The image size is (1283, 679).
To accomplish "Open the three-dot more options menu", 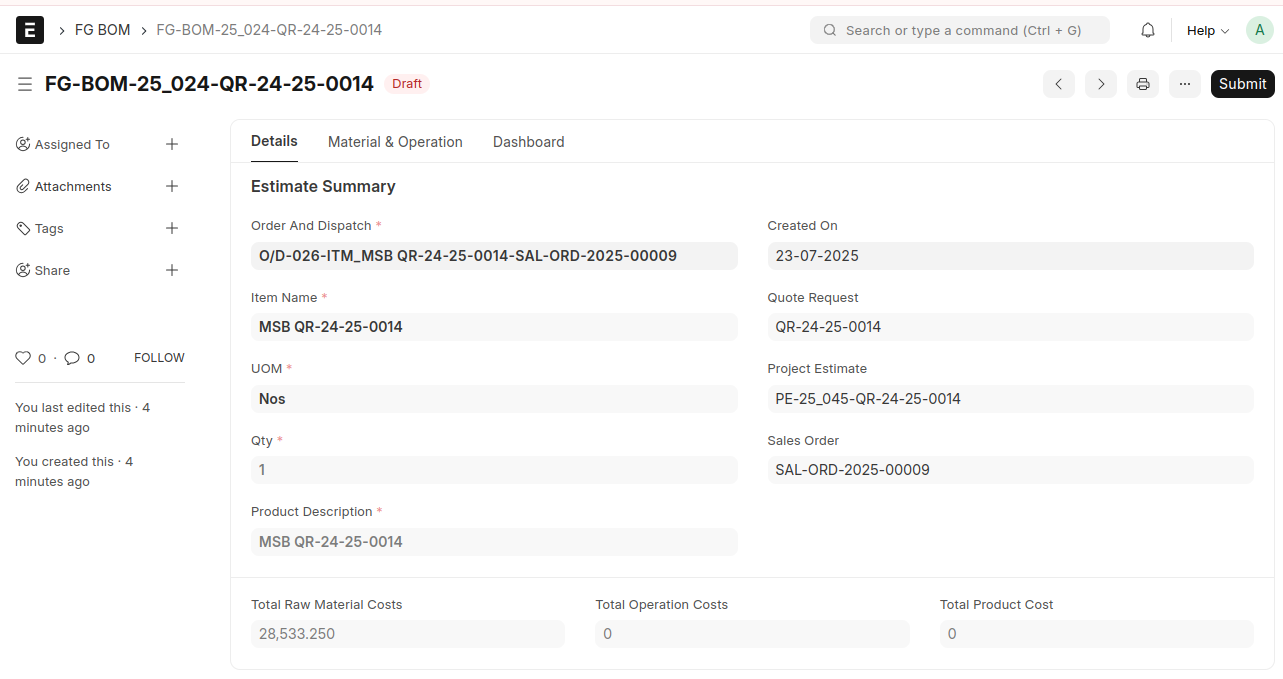I will (1185, 84).
